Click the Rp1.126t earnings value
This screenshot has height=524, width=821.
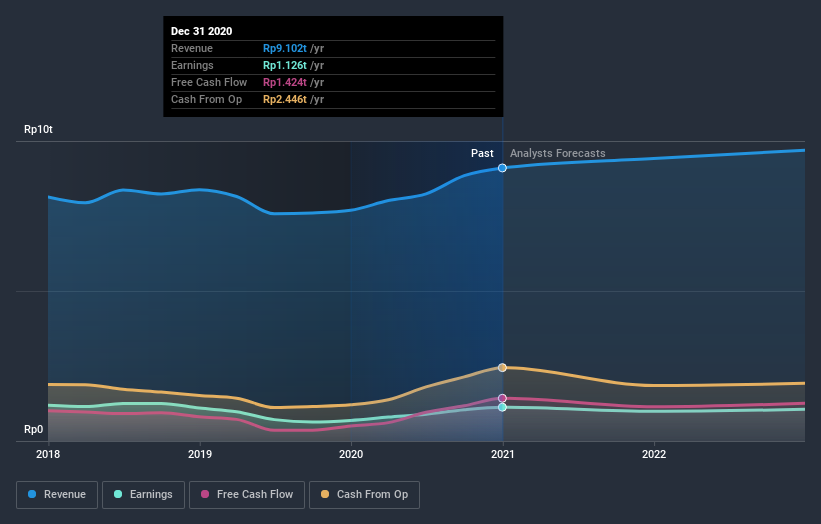pos(285,65)
